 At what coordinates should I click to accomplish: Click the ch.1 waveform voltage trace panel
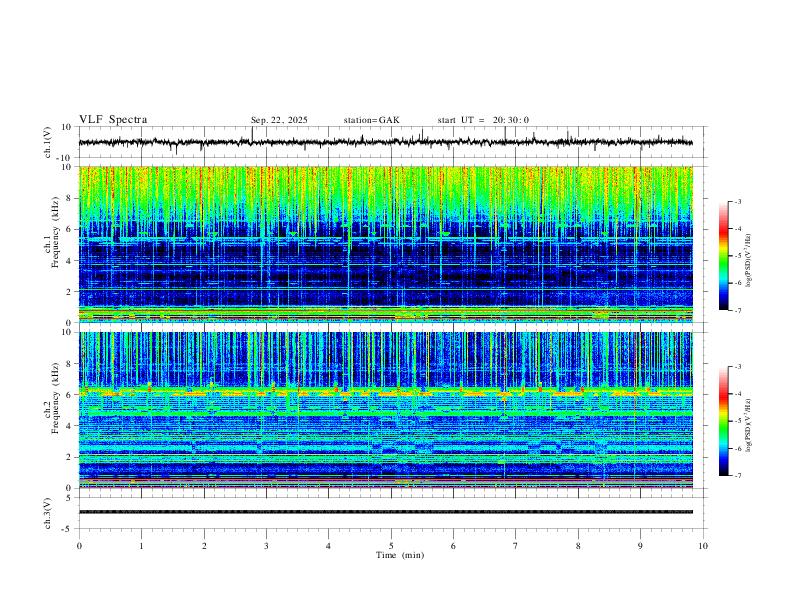pyautogui.click(x=393, y=142)
